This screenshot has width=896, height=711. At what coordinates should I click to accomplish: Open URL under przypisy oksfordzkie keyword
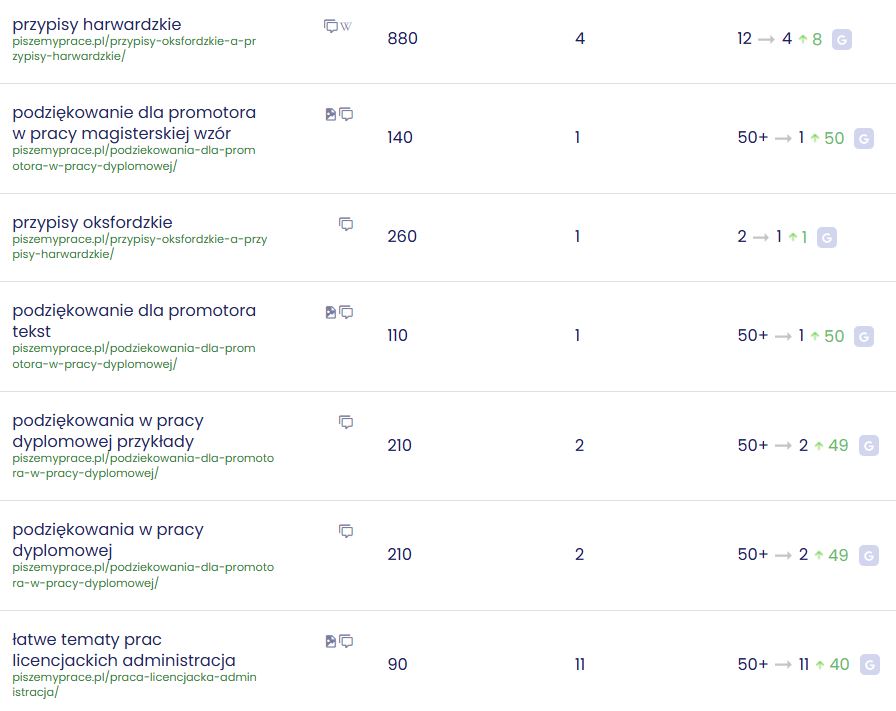[139, 246]
